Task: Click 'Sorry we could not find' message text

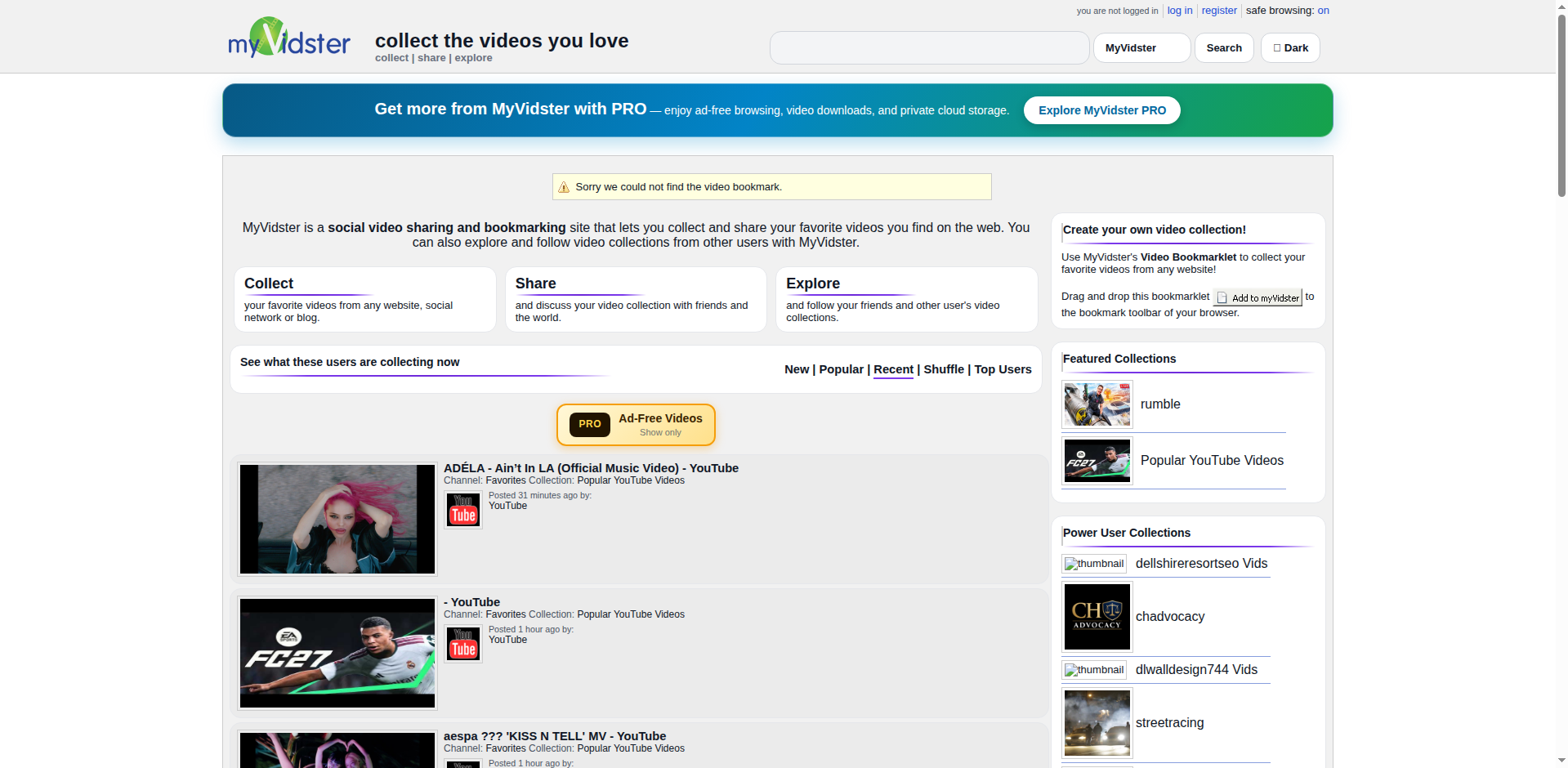Action: (x=678, y=187)
